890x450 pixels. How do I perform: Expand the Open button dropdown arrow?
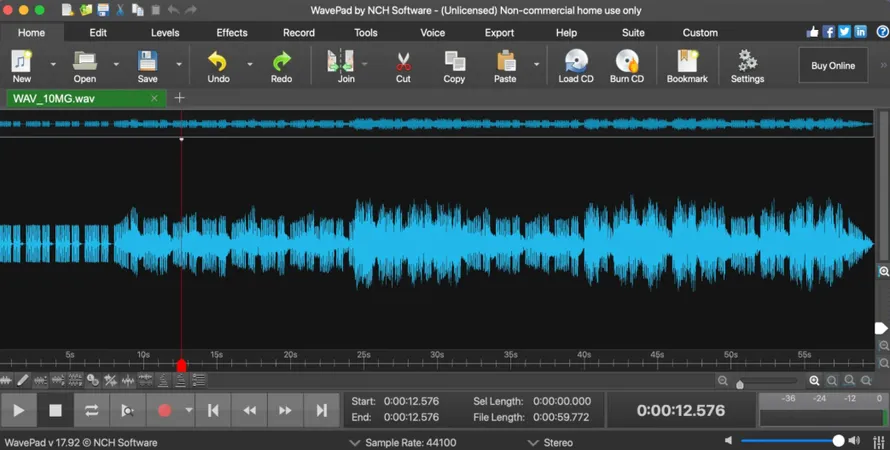(116, 64)
